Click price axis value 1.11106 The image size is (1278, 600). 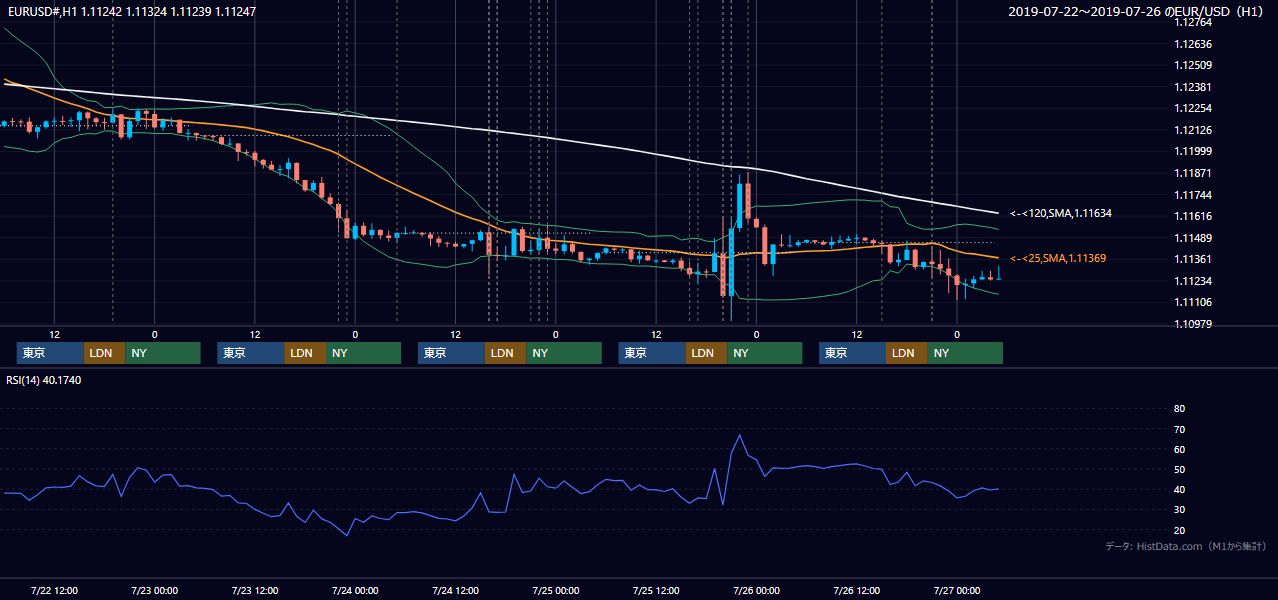(1193, 302)
